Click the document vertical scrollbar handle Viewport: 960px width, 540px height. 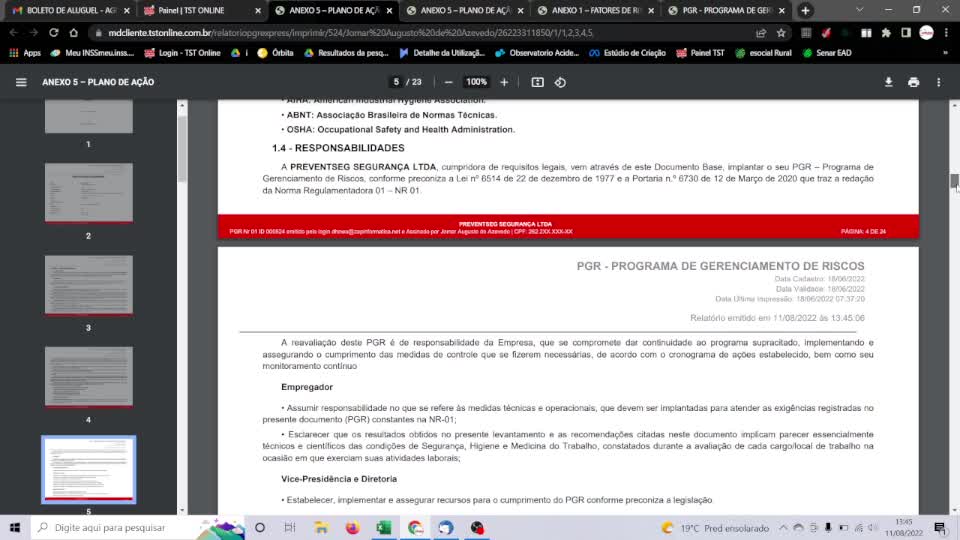coord(954,181)
